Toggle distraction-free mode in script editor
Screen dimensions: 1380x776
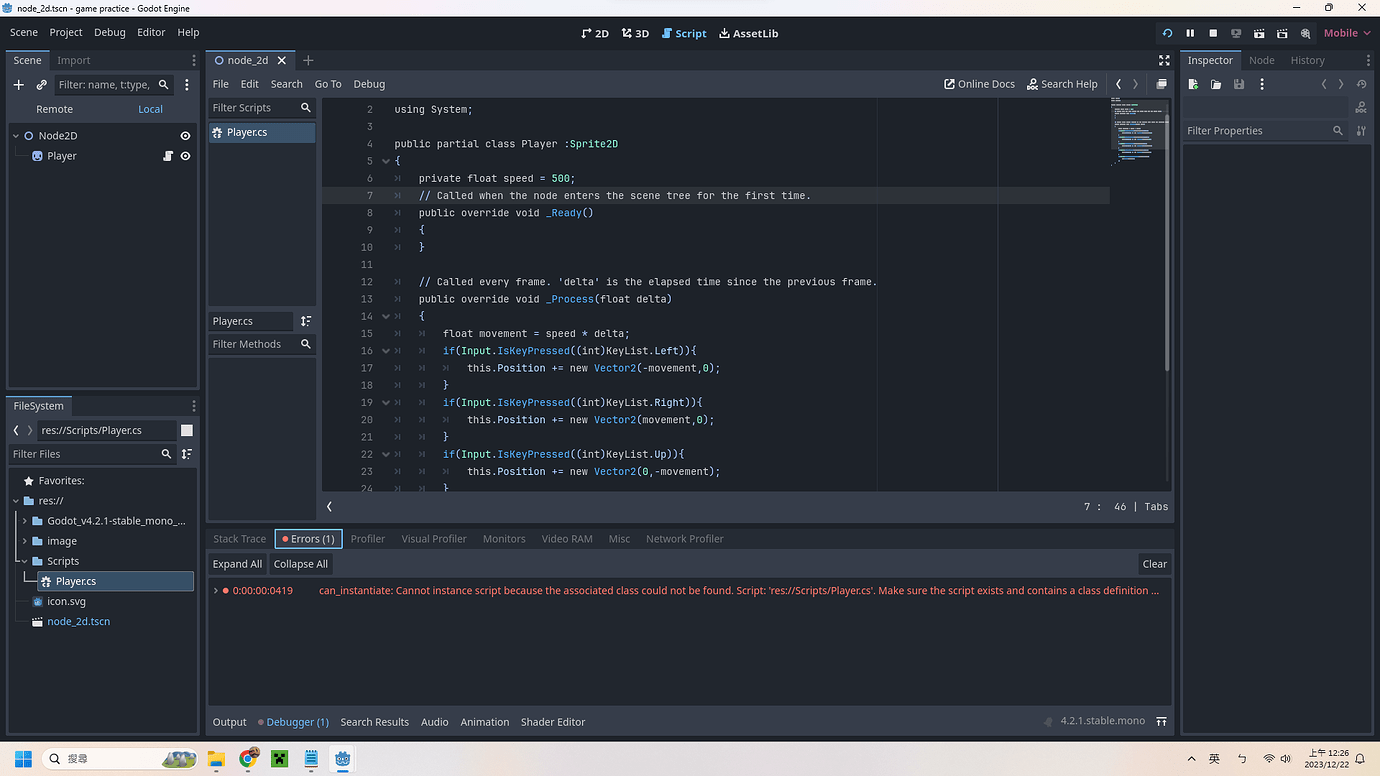point(1164,60)
